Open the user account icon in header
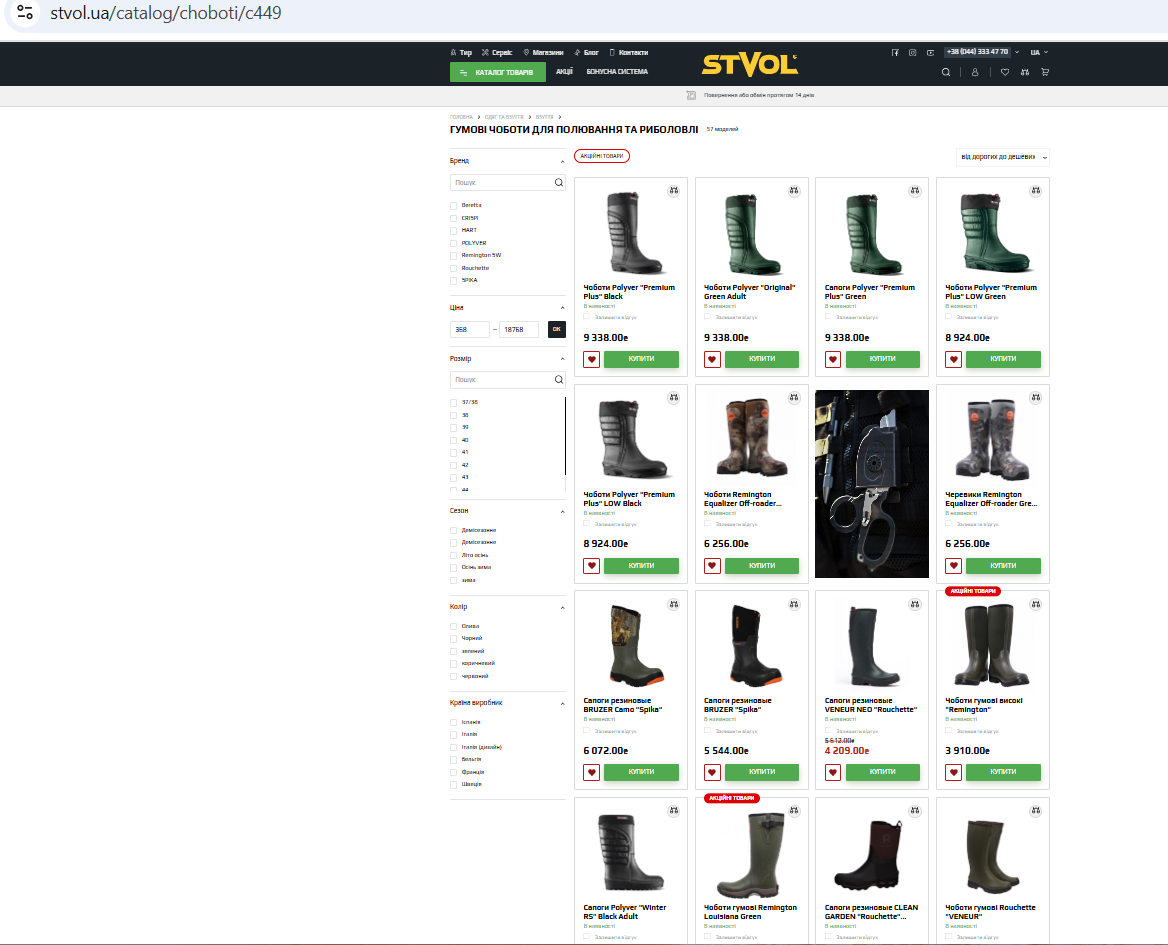 [x=974, y=72]
